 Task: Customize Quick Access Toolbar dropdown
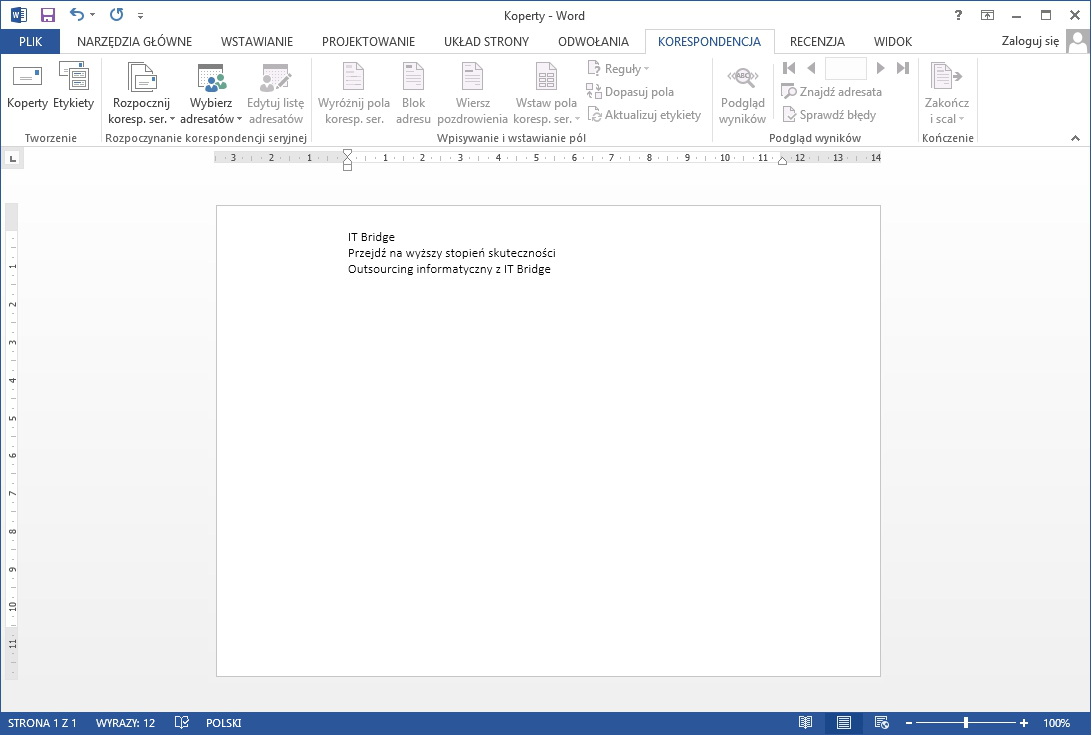pyautogui.click(x=141, y=15)
